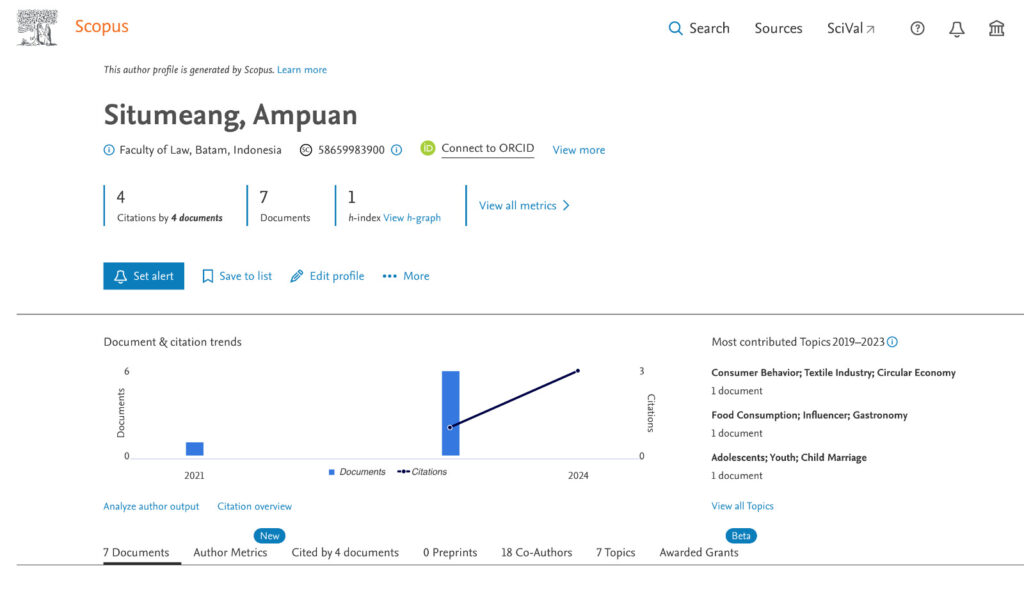Open the Author Metrics tab

[230, 552]
